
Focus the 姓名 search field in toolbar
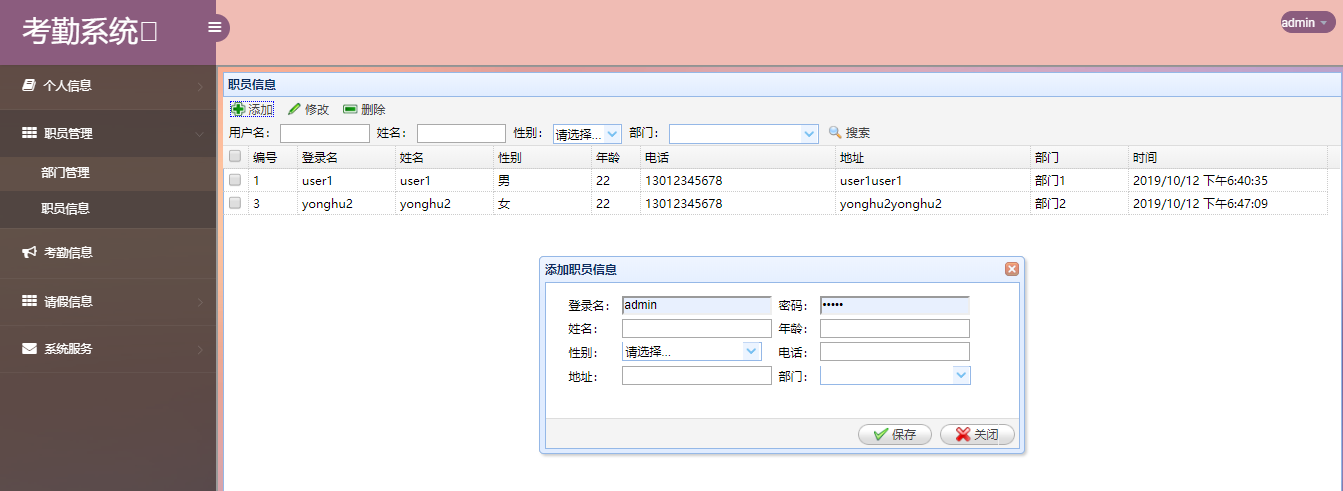pyautogui.click(x=461, y=133)
